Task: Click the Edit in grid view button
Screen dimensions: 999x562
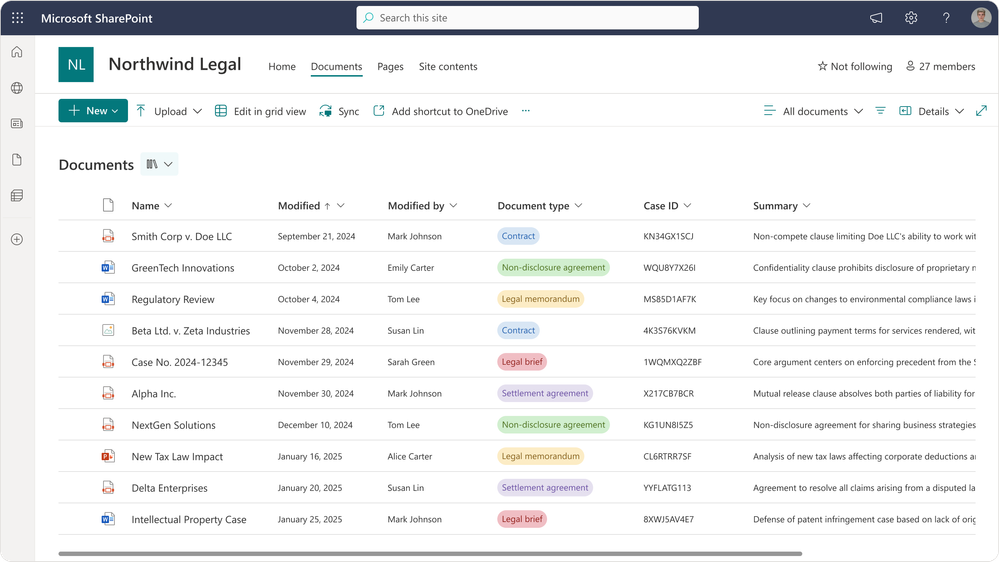Action: pos(261,111)
